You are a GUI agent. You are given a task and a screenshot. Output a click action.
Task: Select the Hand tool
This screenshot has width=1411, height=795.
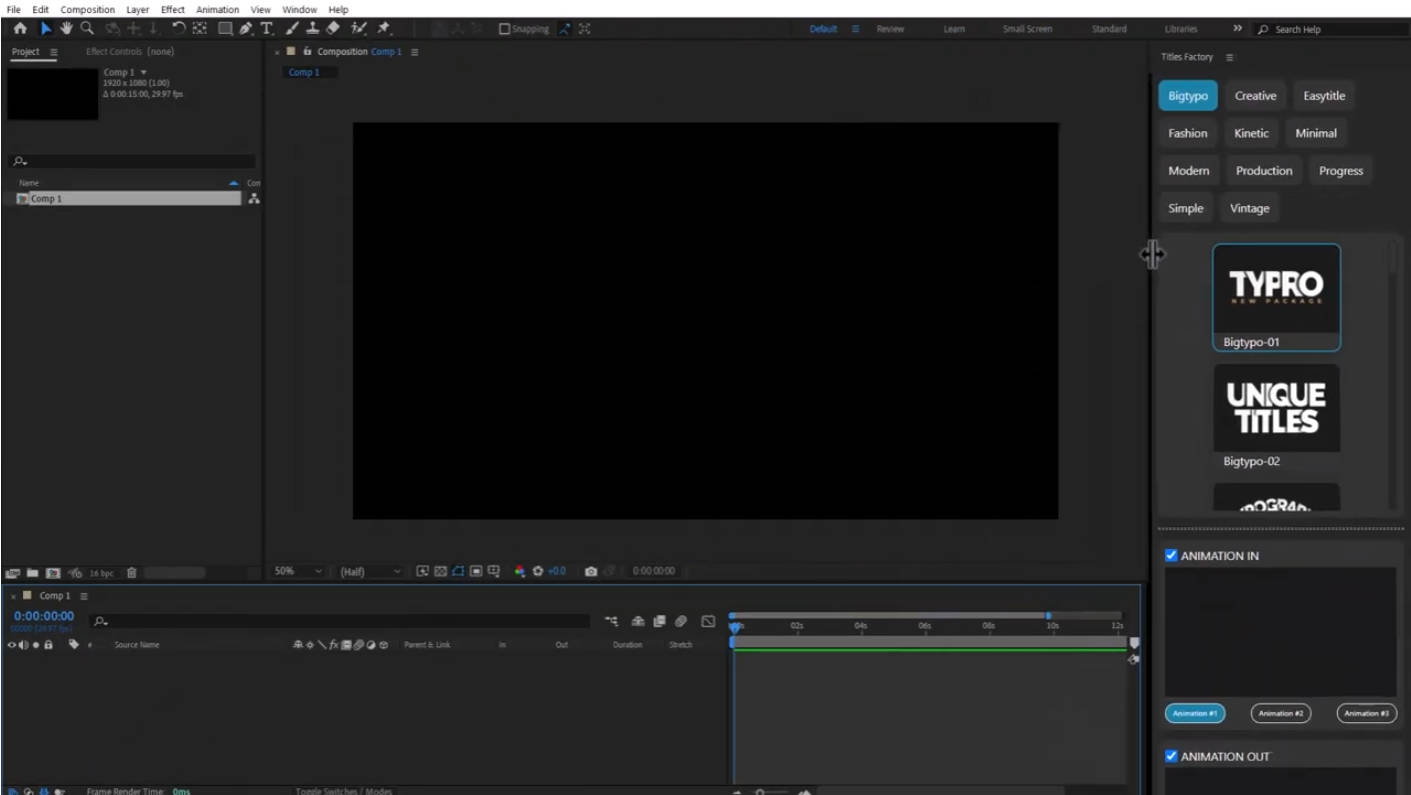pyautogui.click(x=66, y=29)
